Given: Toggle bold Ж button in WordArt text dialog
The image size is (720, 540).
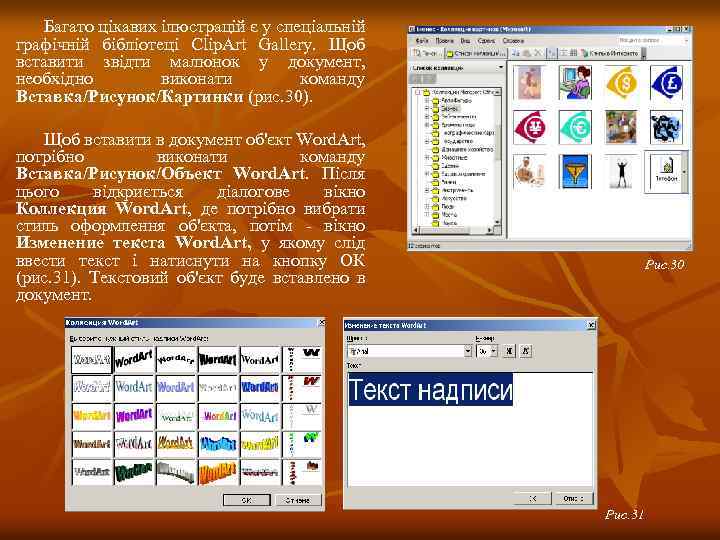Looking at the screenshot, I should pyautogui.click(x=509, y=351).
